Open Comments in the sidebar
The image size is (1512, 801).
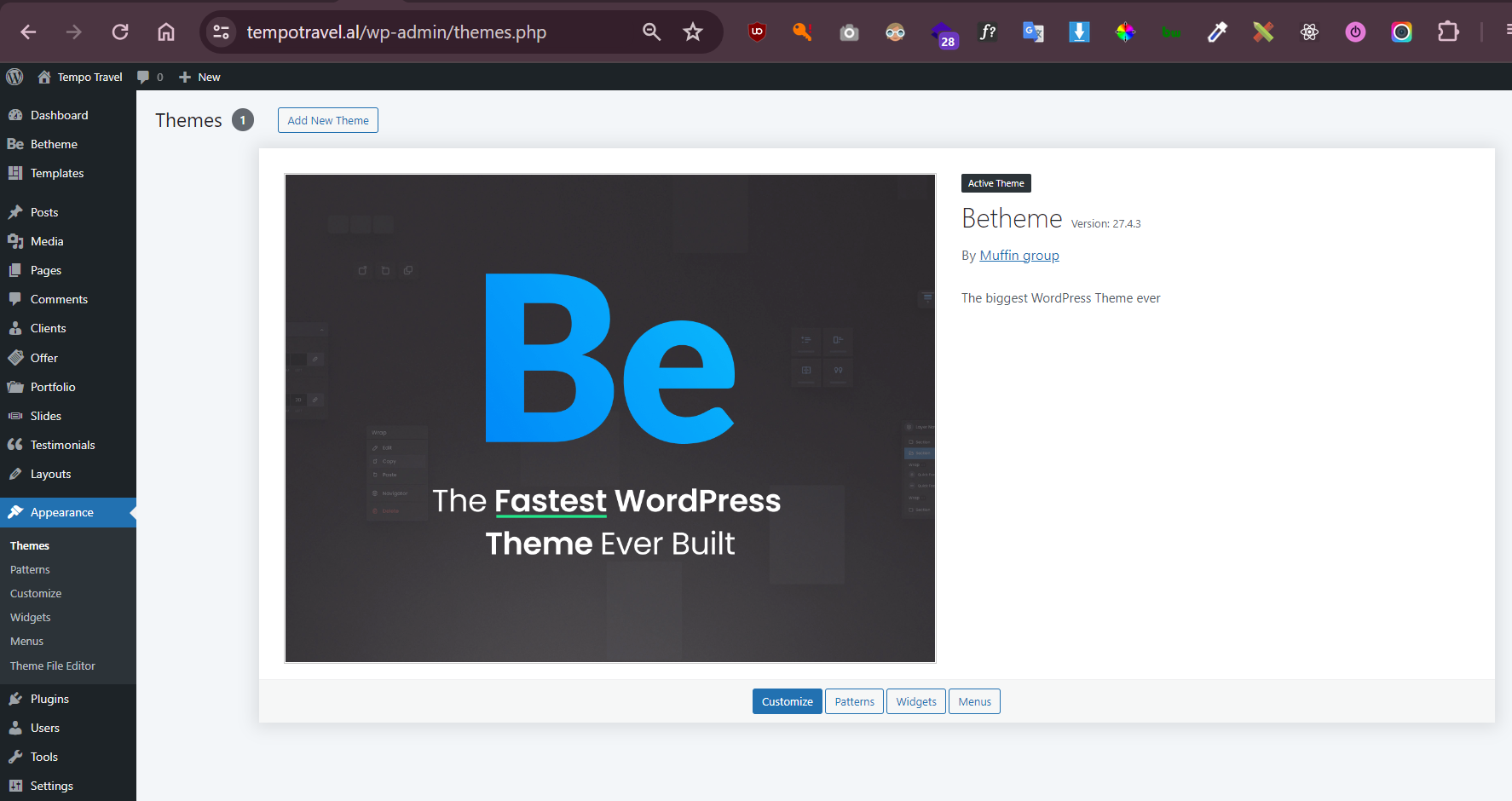pos(68,299)
